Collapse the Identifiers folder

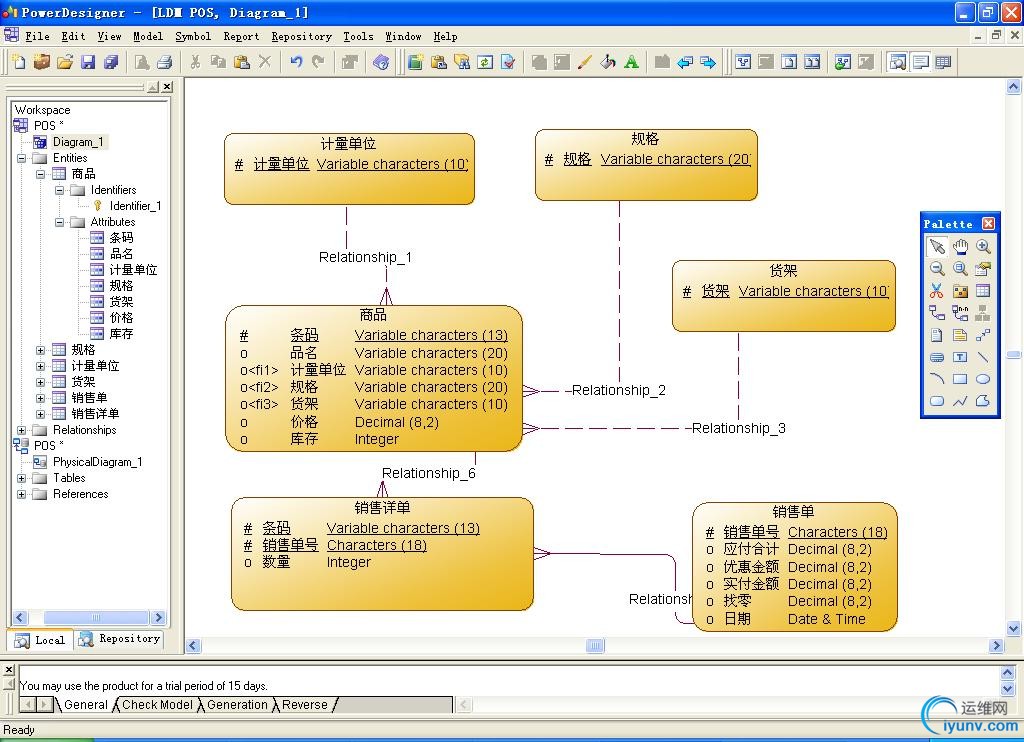(59, 190)
